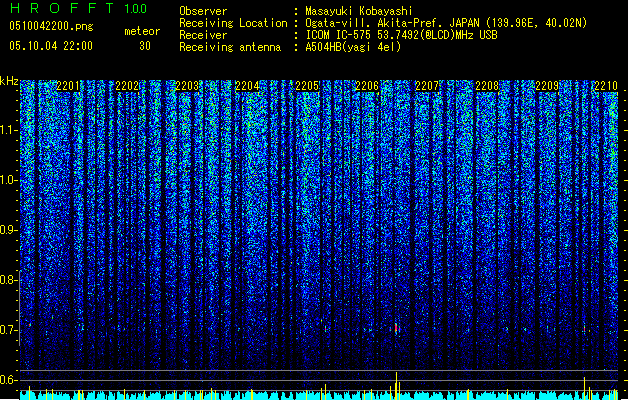Click the 2206 time marker

(x=367, y=86)
